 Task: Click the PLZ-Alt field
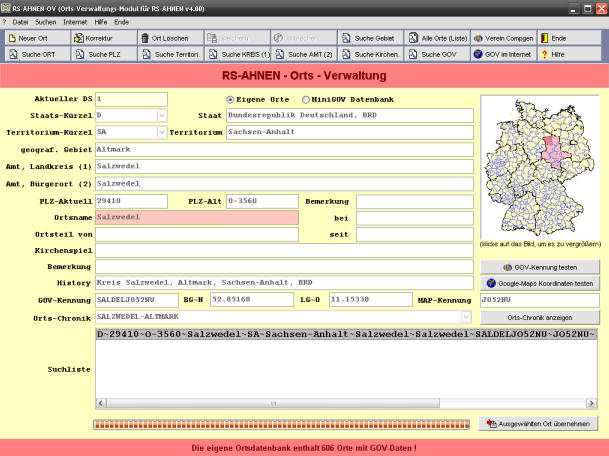pyautogui.click(x=262, y=201)
